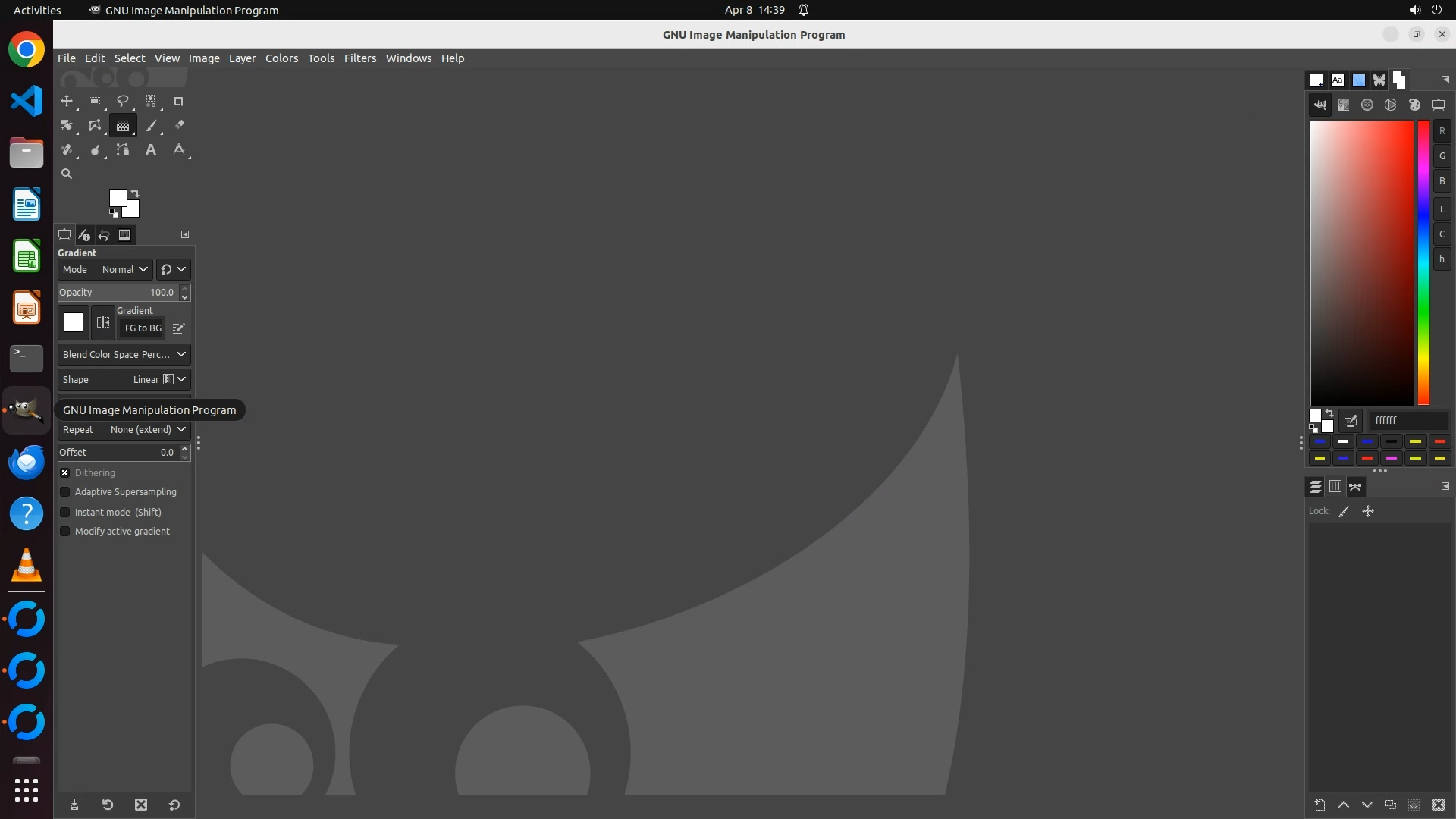The width and height of the screenshot is (1456, 819).
Task: Select the Crop tool
Action: point(179,101)
